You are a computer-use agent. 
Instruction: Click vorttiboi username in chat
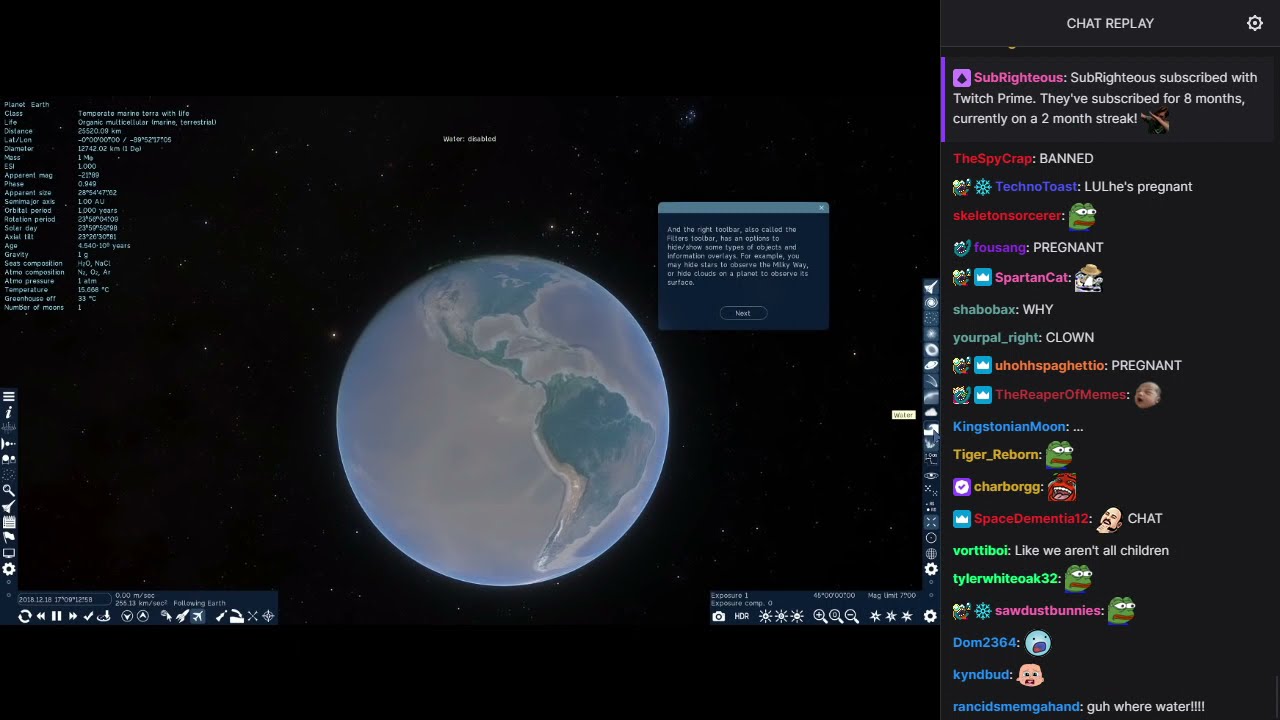coord(980,550)
